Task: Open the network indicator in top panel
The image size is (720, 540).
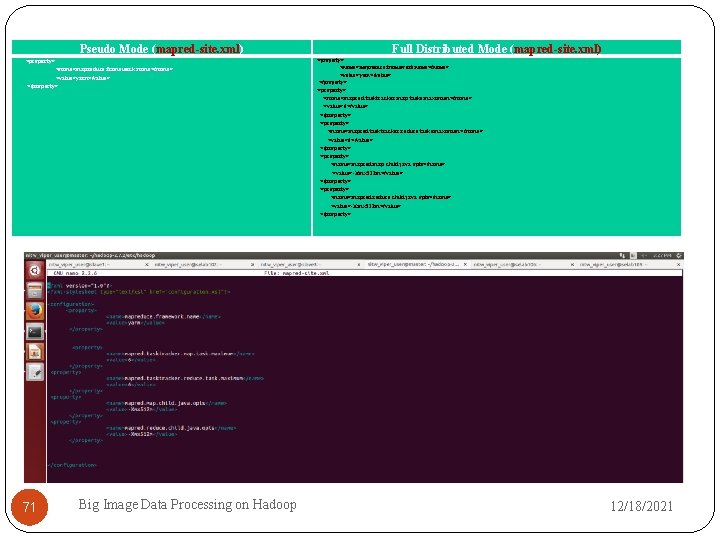Action: point(622,255)
